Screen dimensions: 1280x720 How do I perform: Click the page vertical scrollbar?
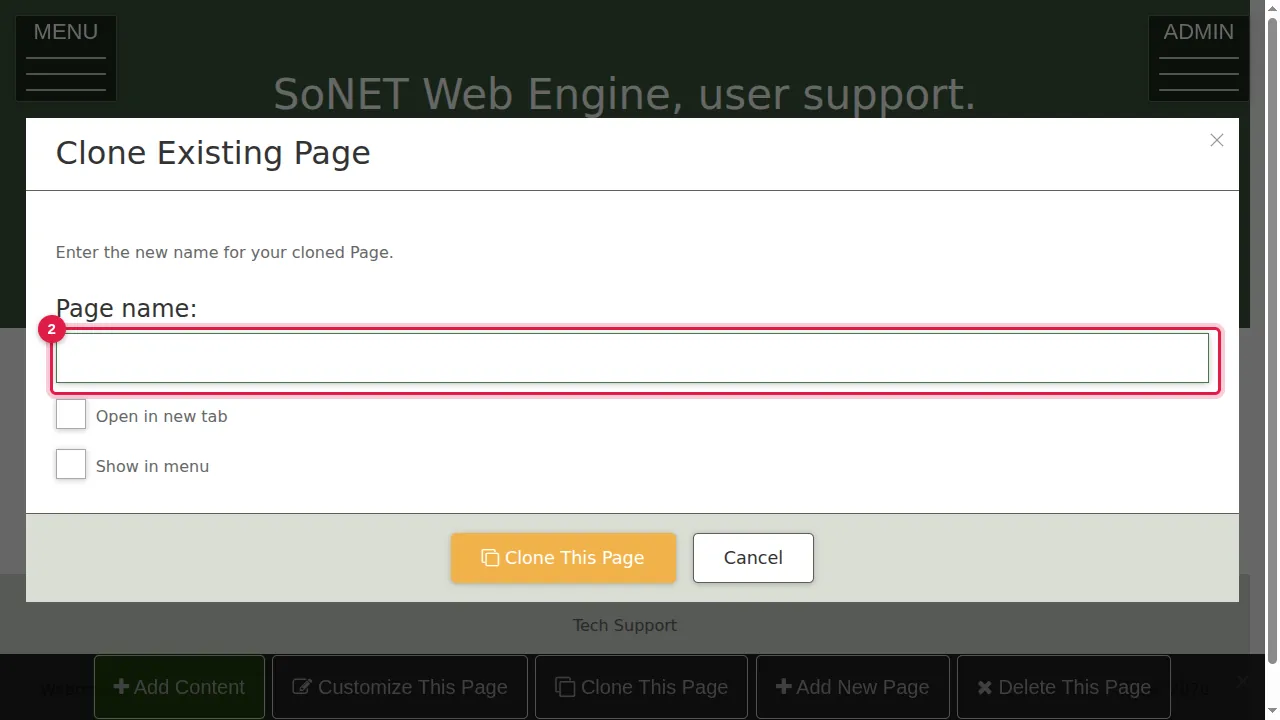pyautogui.click(x=1271, y=340)
